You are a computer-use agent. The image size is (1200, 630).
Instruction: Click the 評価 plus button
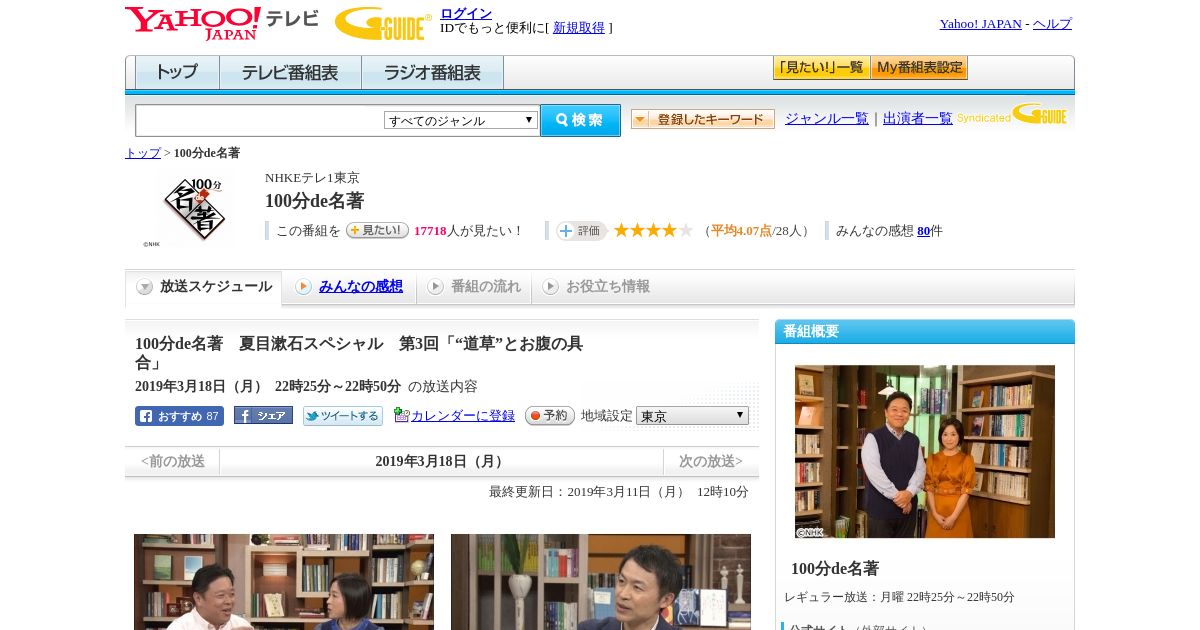pyautogui.click(x=582, y=231)
